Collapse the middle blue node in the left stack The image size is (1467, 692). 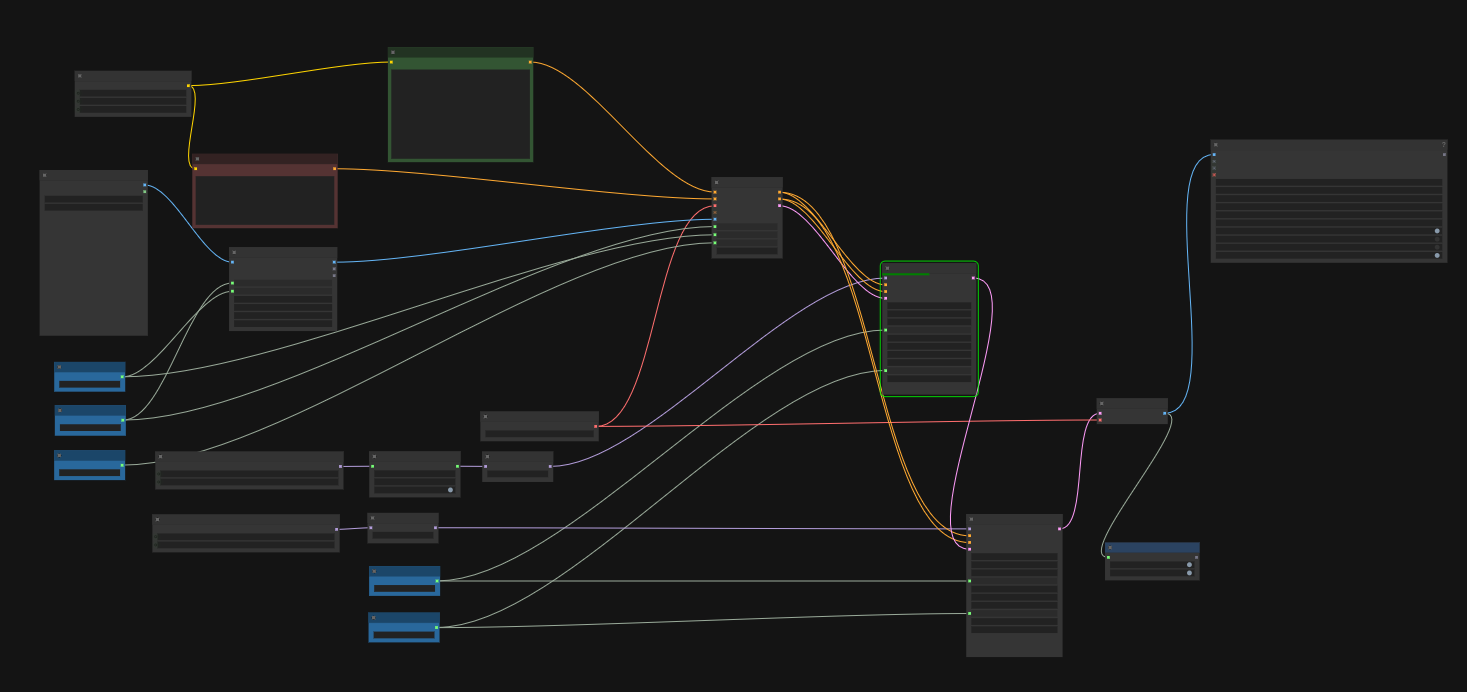coord(59,410)
